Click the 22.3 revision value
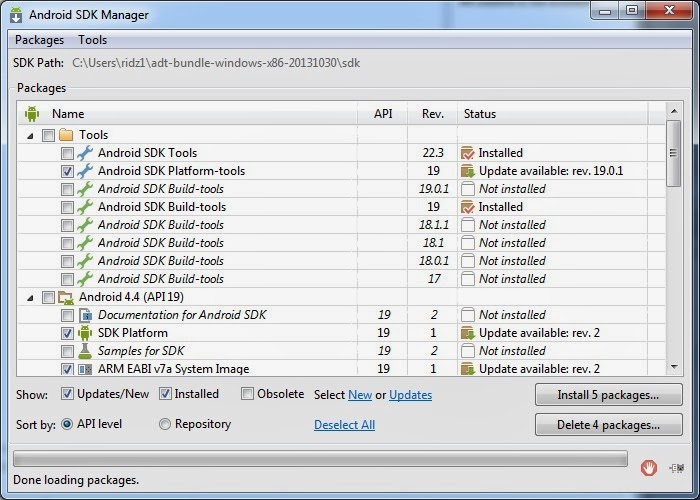This screenshot has width=700, height=500. (x=433, y=153)
